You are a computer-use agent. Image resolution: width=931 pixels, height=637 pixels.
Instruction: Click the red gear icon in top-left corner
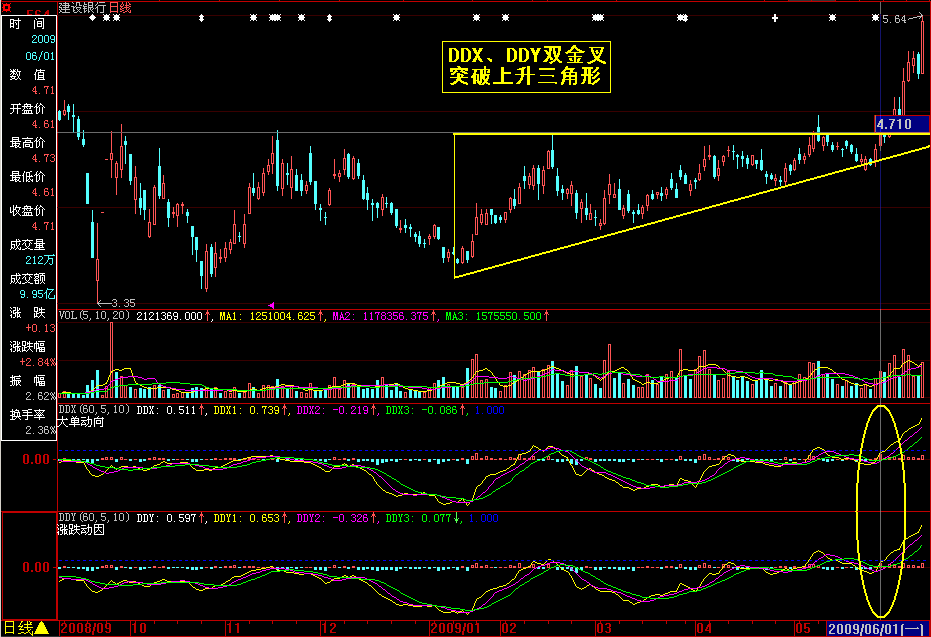(x=7, y=8)
